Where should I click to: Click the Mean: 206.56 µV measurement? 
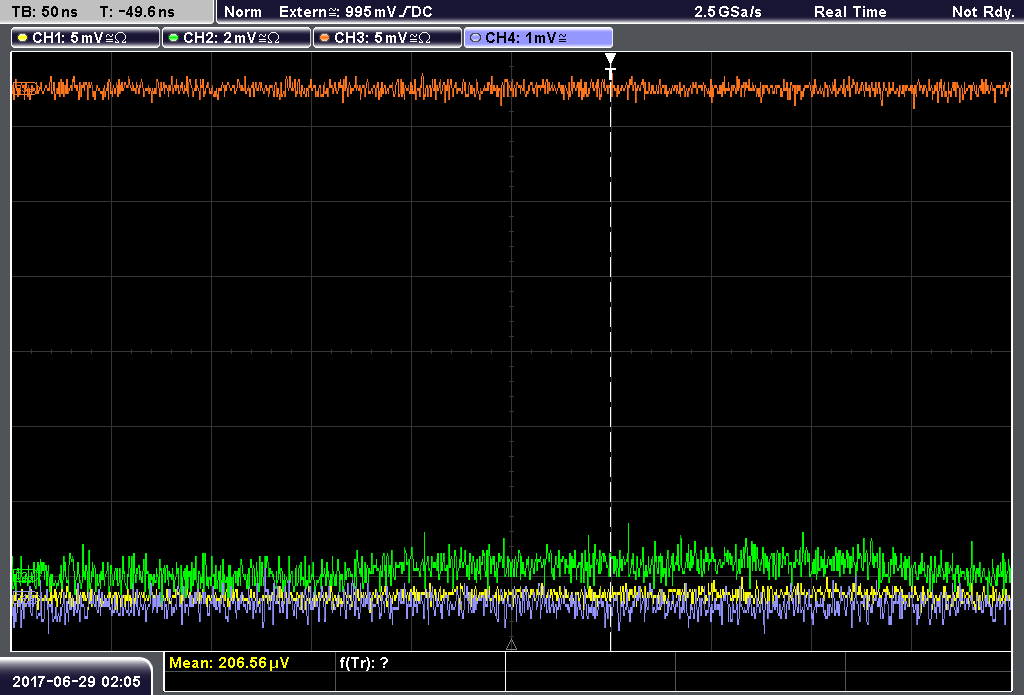(229, 662)
